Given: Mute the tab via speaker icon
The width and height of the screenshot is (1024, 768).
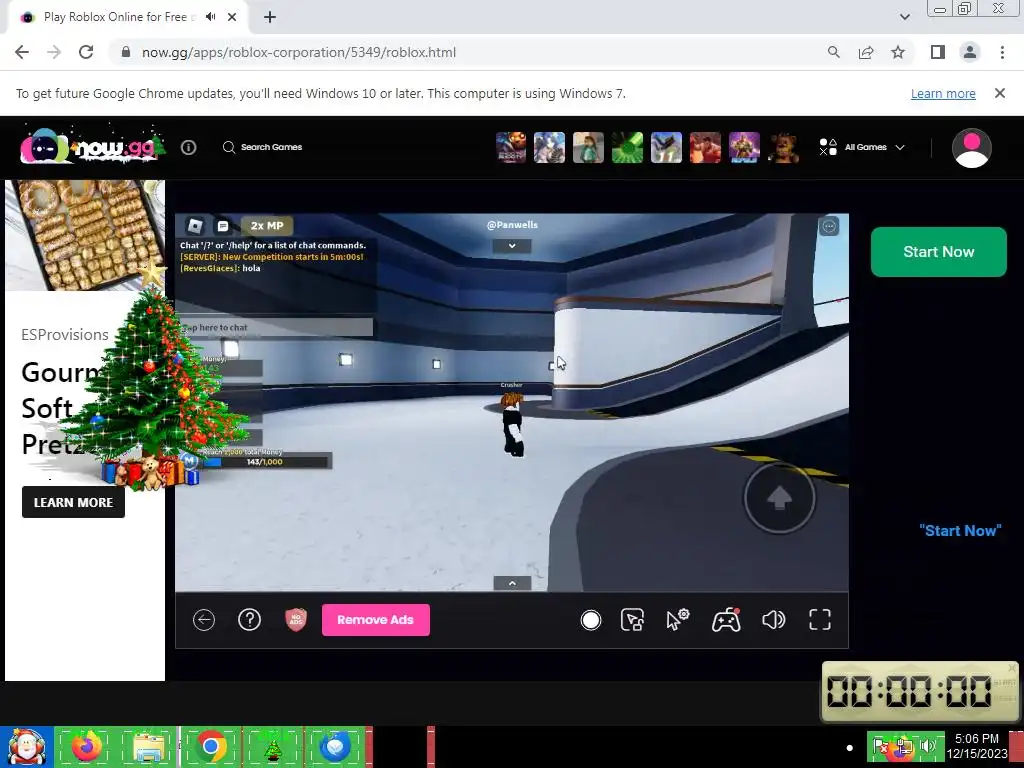Looking at the screenshot, I should pos(210,17).
